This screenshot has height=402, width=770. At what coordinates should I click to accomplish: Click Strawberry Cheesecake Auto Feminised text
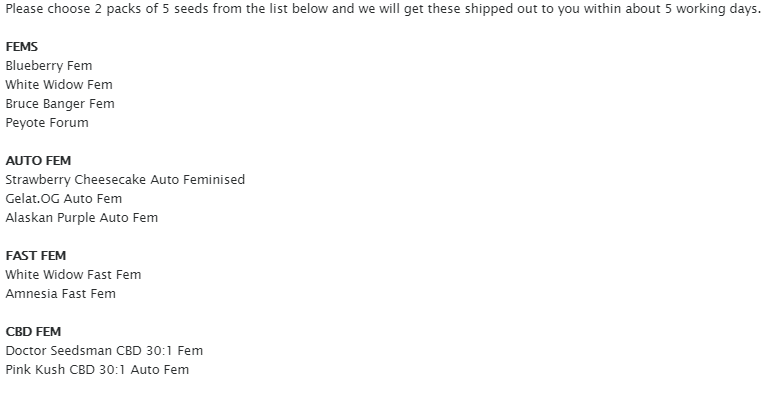125,180
